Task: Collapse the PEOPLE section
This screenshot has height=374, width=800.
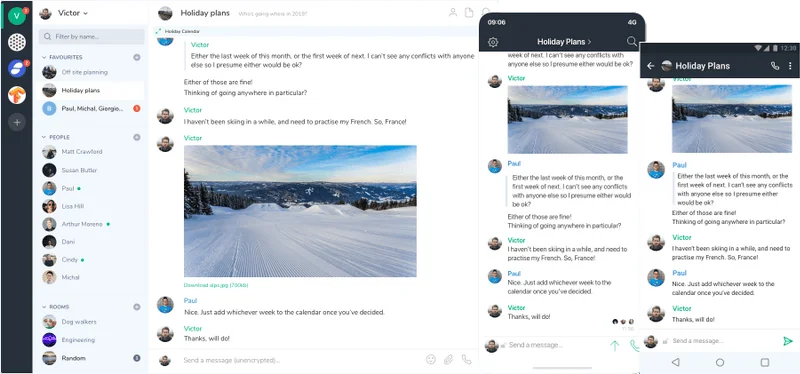Action: [56, 137]
